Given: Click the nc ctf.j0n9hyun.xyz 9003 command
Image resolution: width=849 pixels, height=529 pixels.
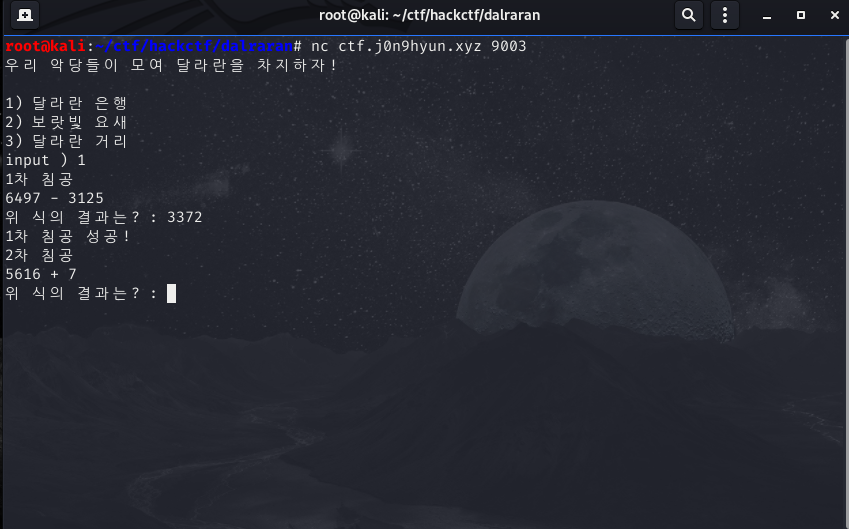Looking at the screenshot, I should [x=419, y=46].
